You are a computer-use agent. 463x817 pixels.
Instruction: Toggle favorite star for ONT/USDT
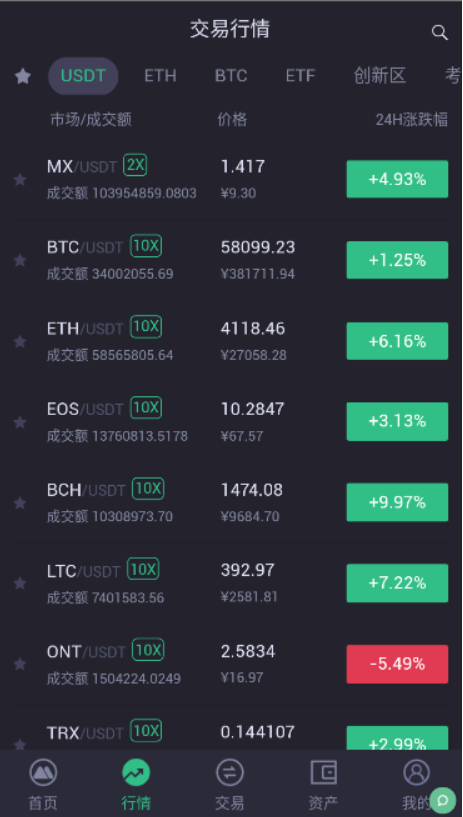pyautogui.click(x=20, y=664)
